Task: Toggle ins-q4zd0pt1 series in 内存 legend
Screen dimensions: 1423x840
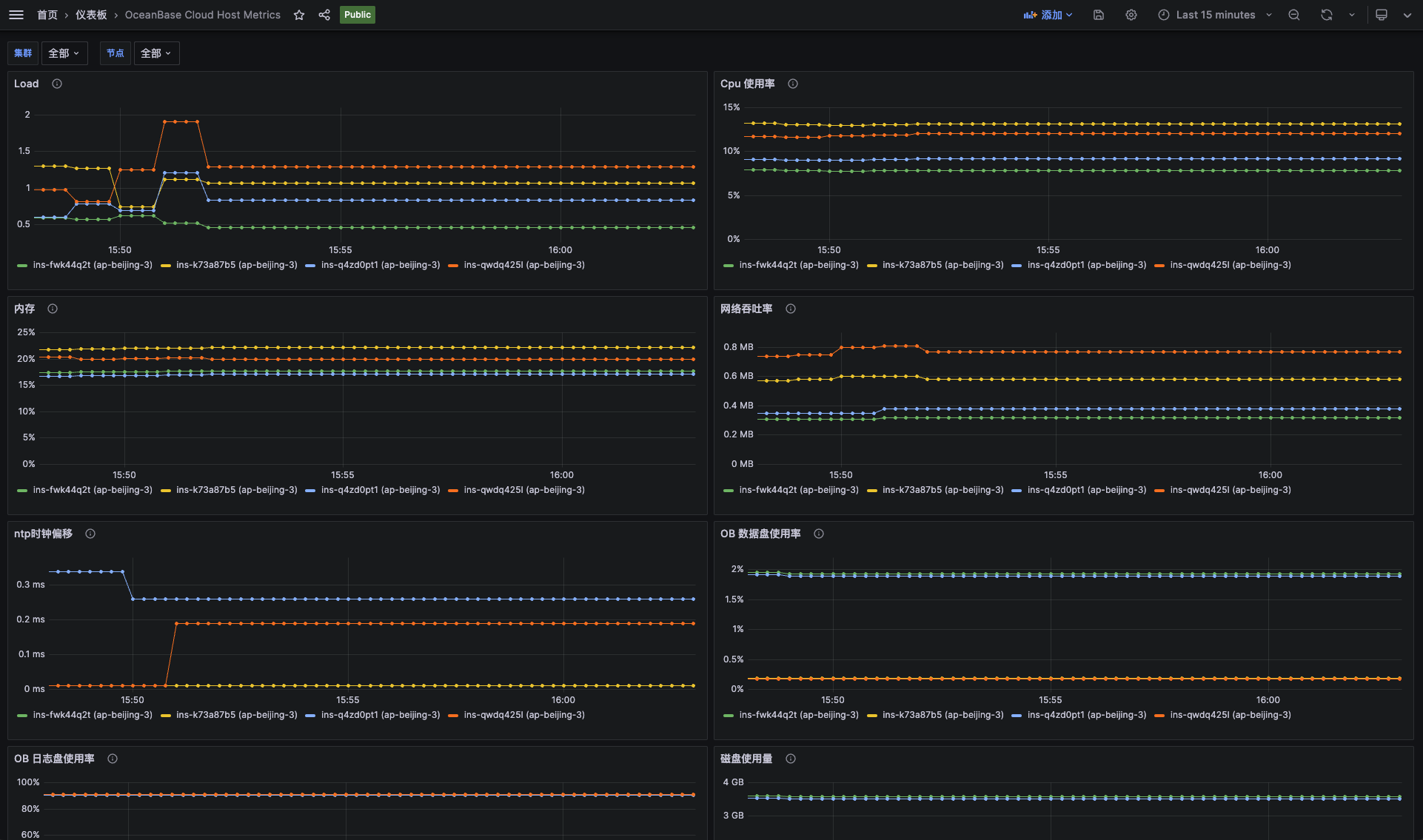Action: point(380,490)
